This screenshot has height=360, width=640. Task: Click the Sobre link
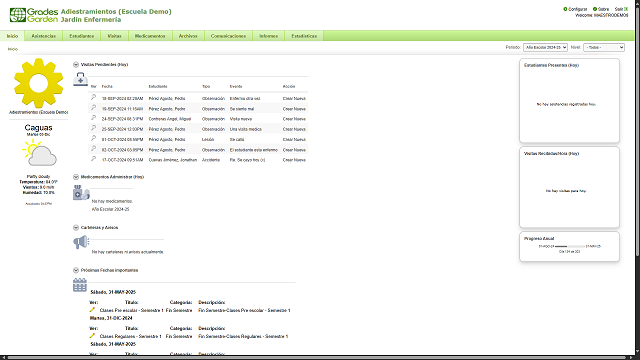[603, 9]
